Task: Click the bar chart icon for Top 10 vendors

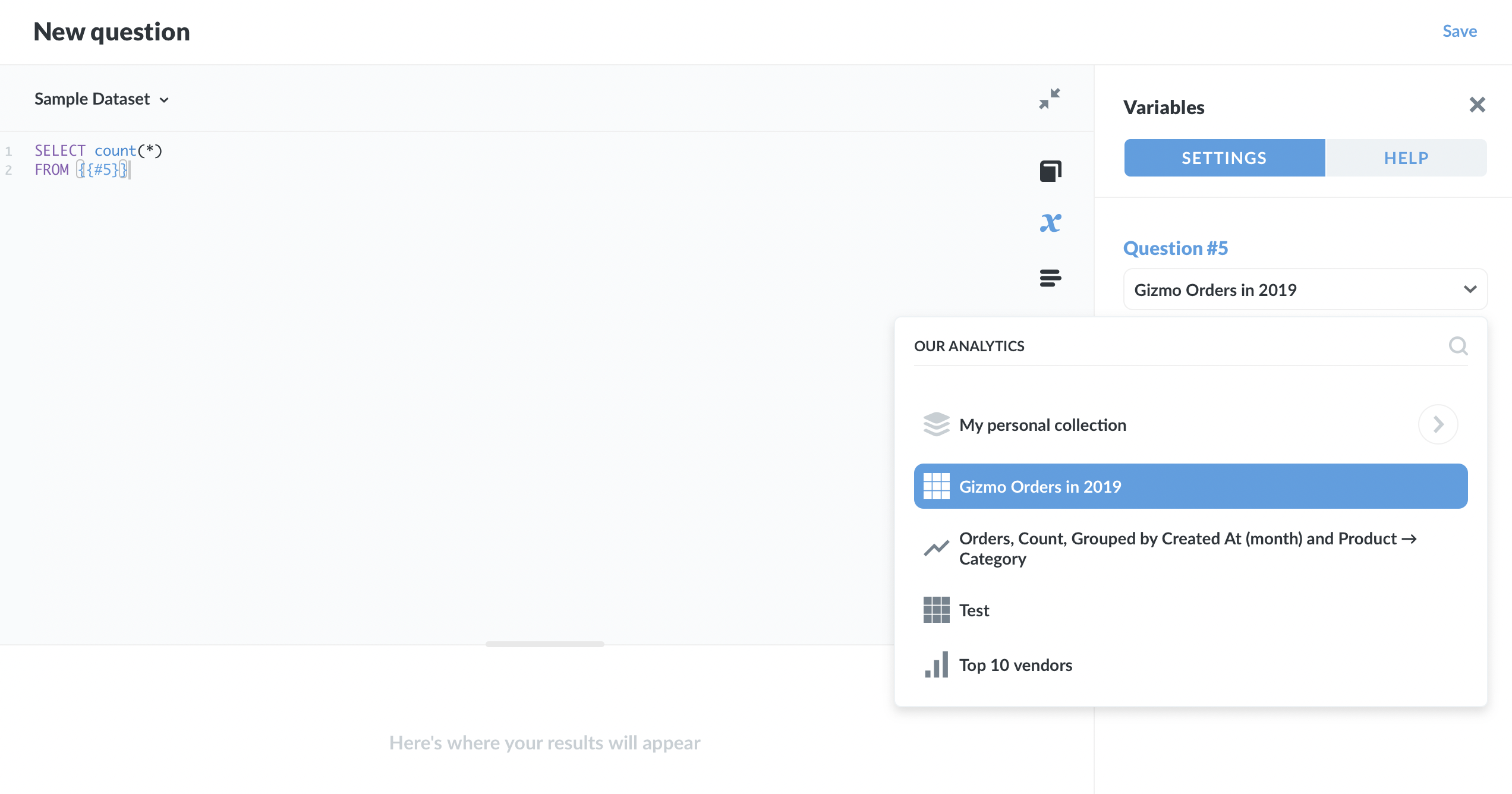Action: [936, 665]
